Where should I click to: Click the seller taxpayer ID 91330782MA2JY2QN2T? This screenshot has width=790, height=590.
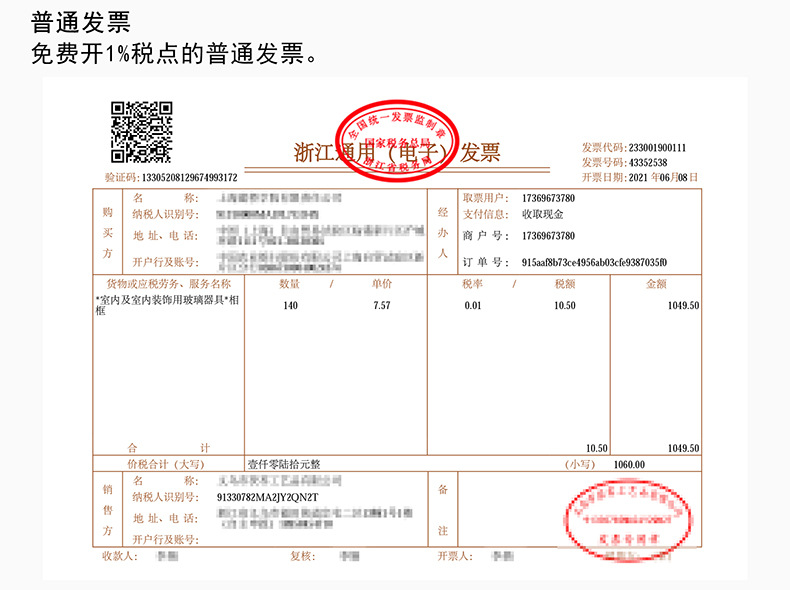point(268,497)
